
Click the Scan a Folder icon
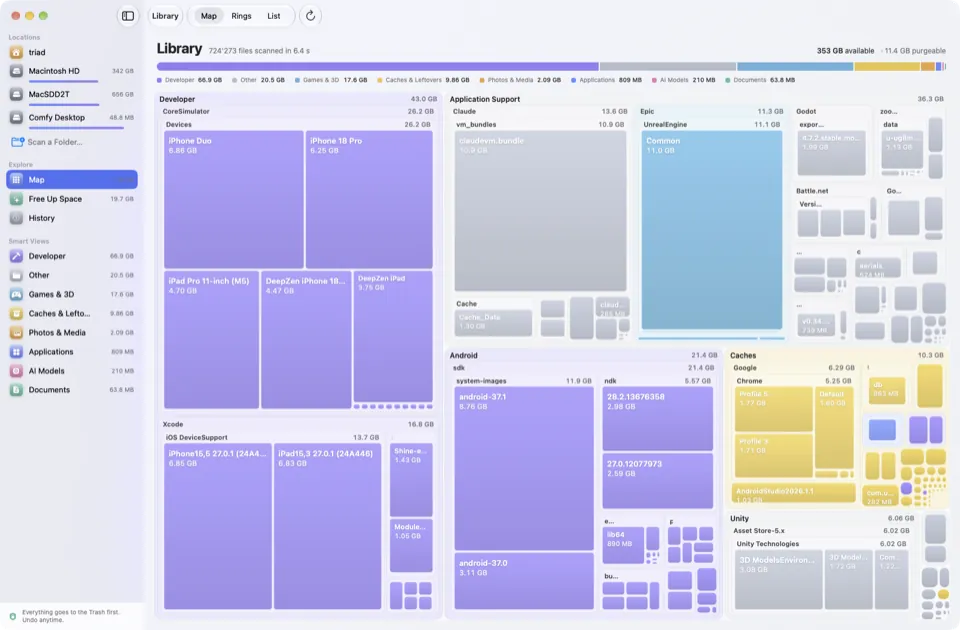click(17, 142)
